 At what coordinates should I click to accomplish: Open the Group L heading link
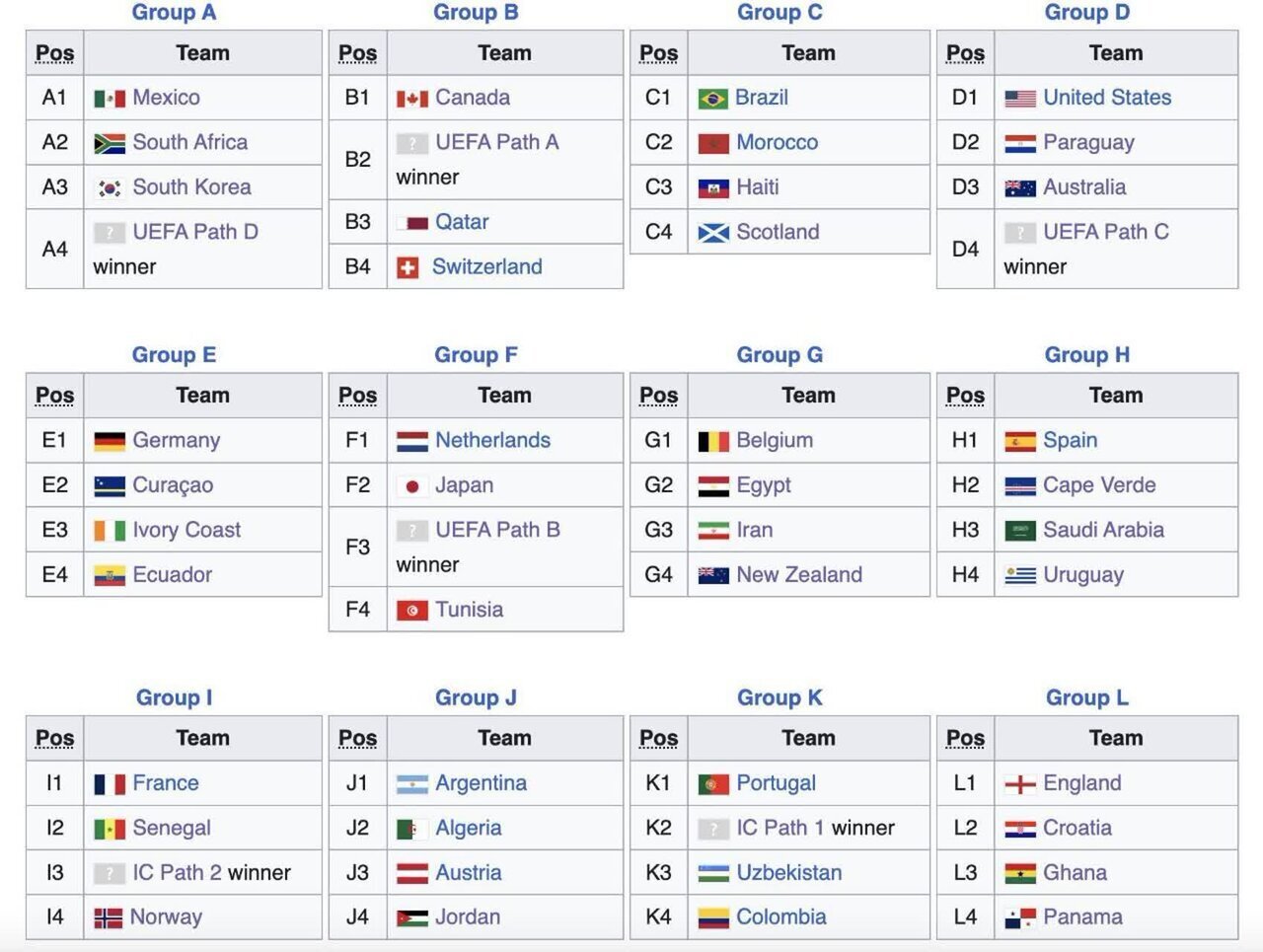pyautogui.click(x=1086, y=698)
